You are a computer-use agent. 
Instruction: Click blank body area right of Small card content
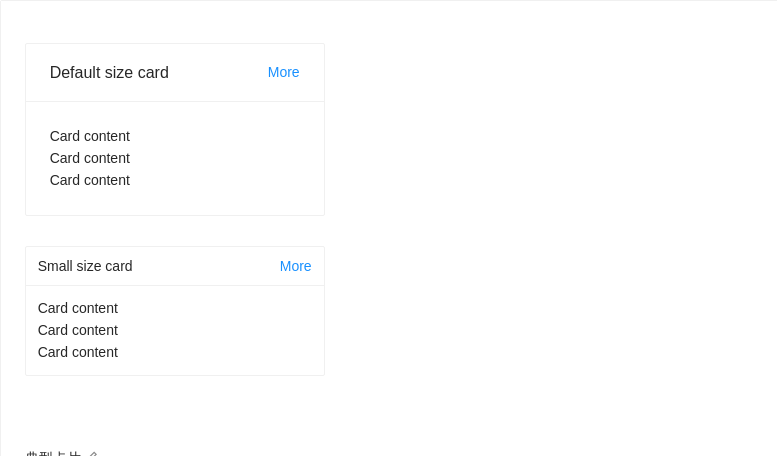[220, 330]
